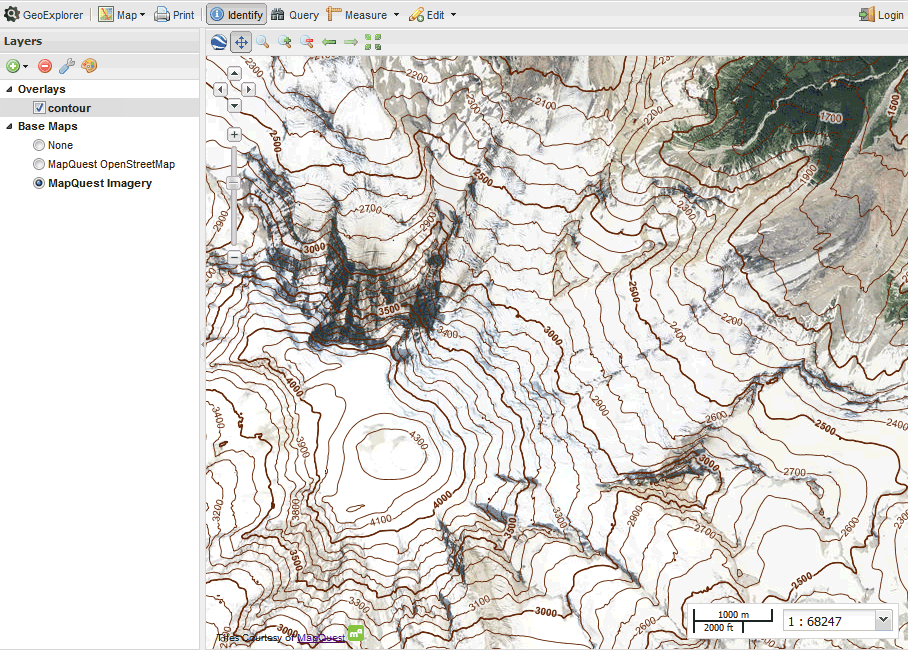Activate the Zoom Out magnifier tool
The height and width of the screenshot is (650, 908).
(309, 42)
